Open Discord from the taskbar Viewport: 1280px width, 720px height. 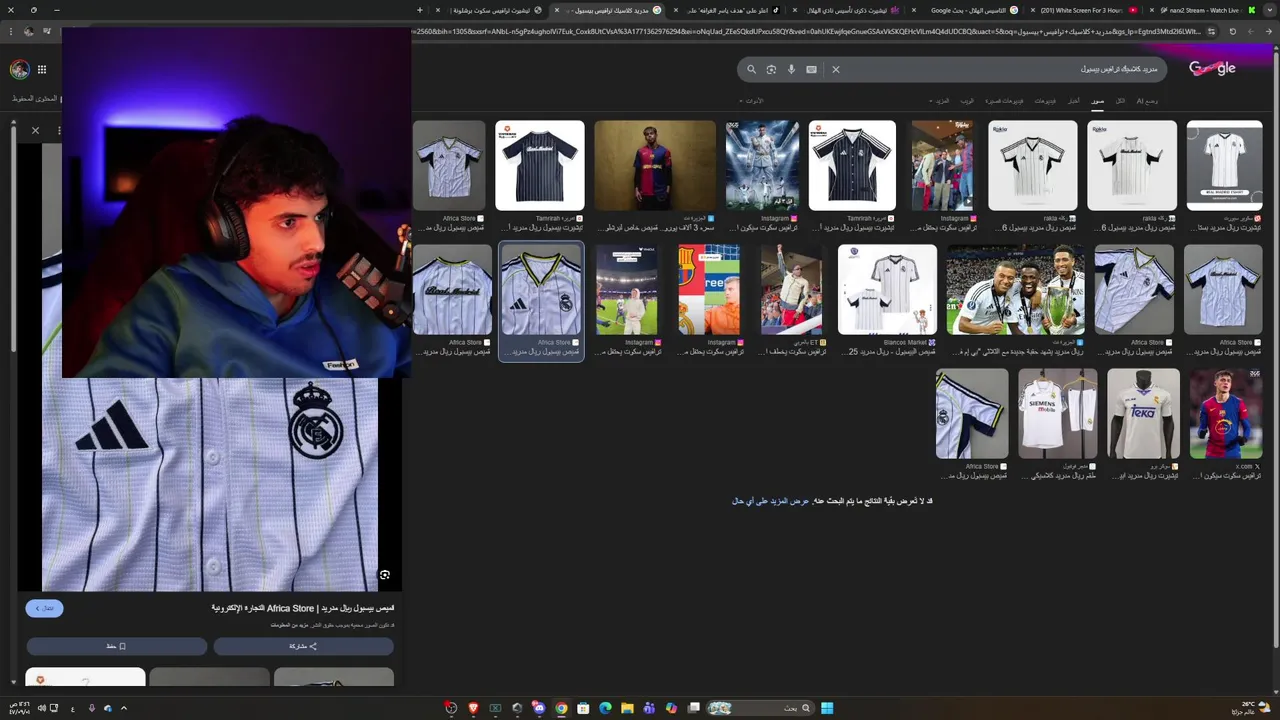539,708
